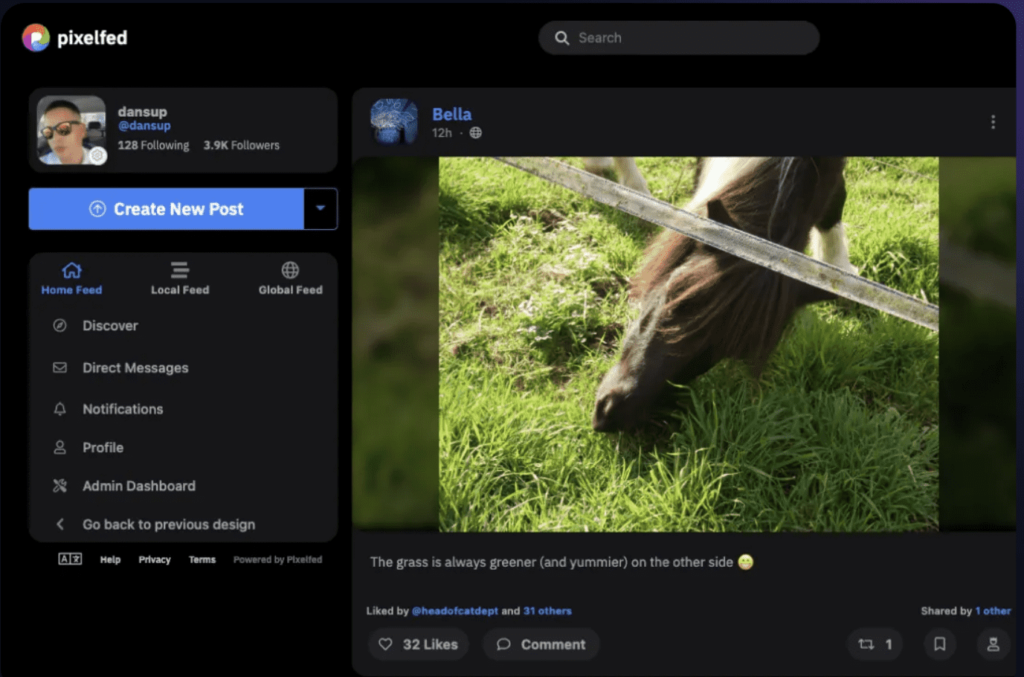Open the Terms link
The image size is (1024, 677).
[202, 559]
